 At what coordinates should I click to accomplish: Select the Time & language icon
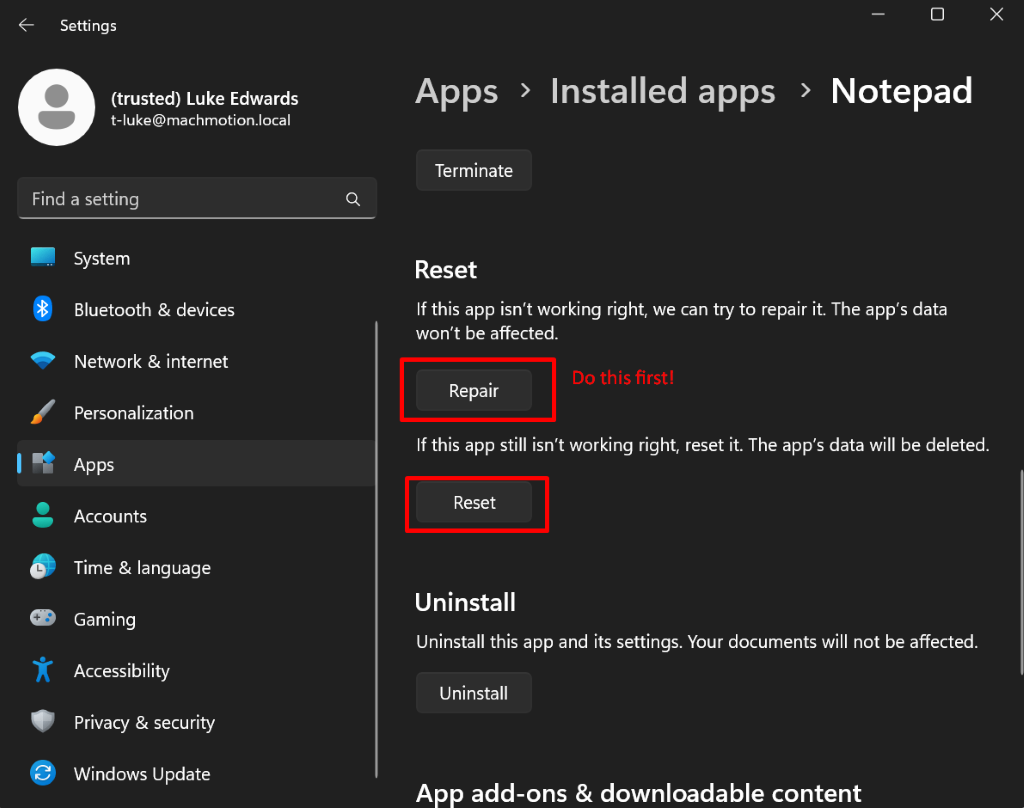[x=43, y=567]
